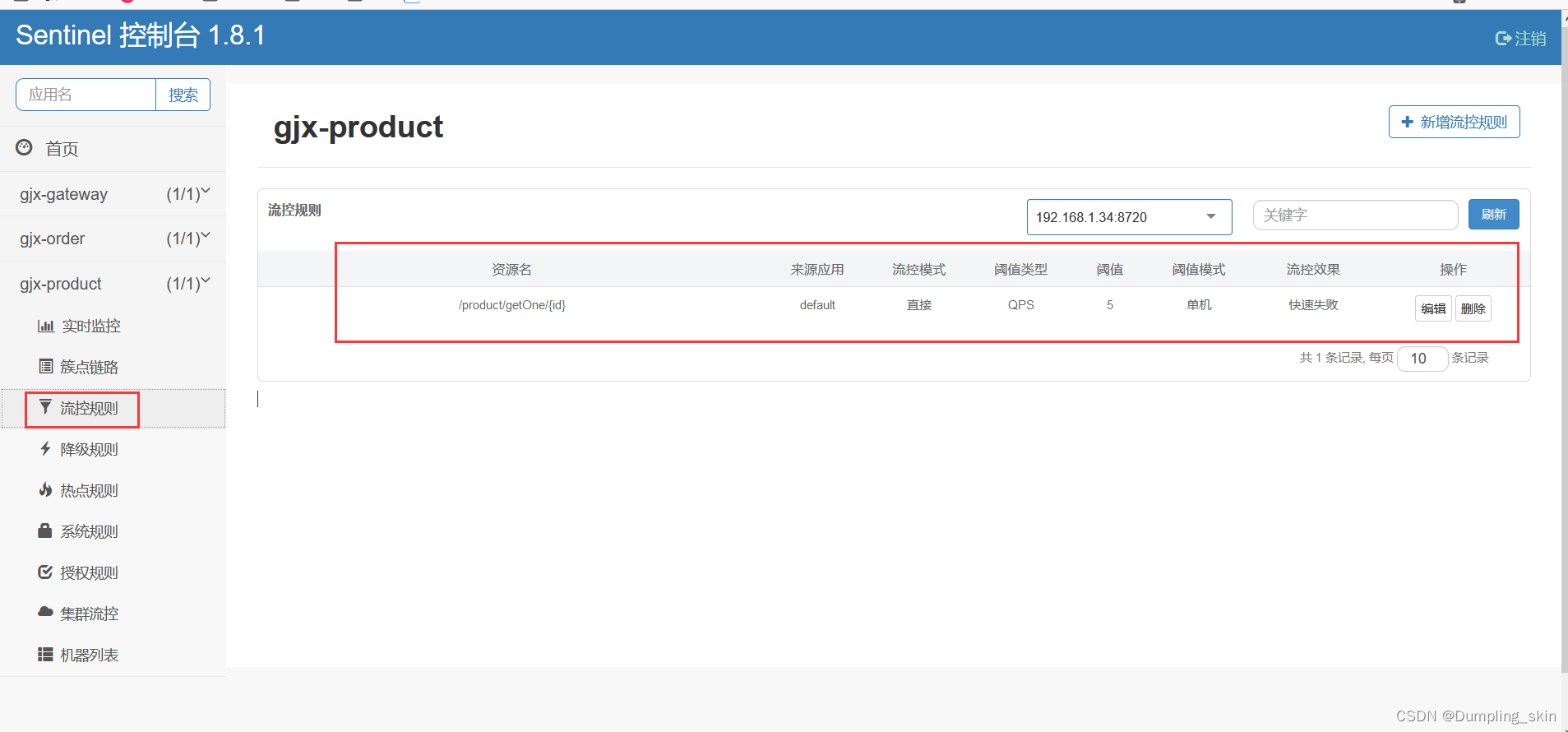
Task: Click the table list icon for 机器列表
Action: 45,654
